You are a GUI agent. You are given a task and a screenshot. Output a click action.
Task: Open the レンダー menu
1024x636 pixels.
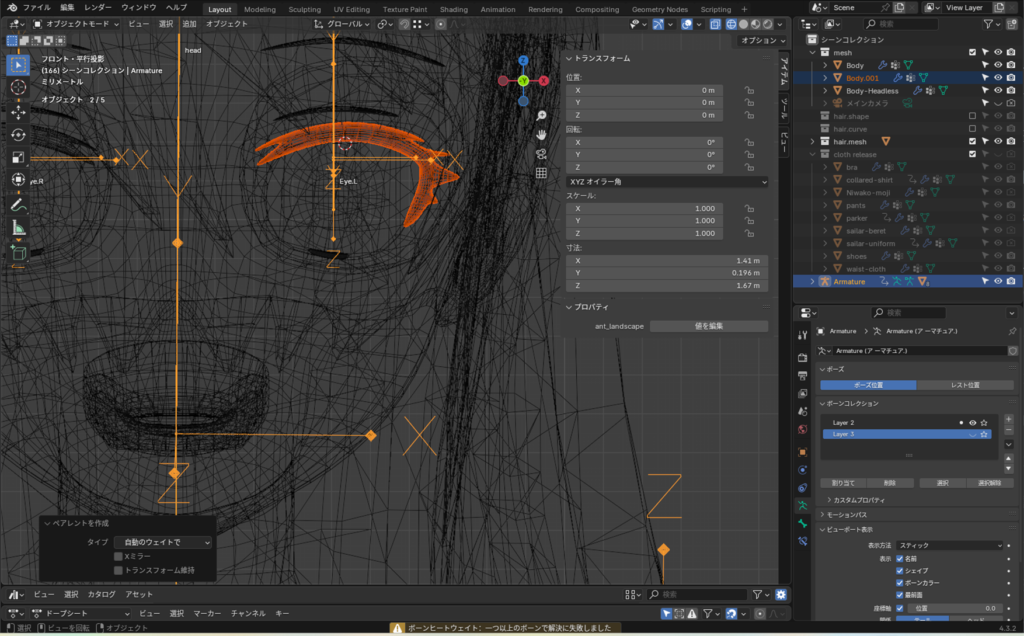98,7
